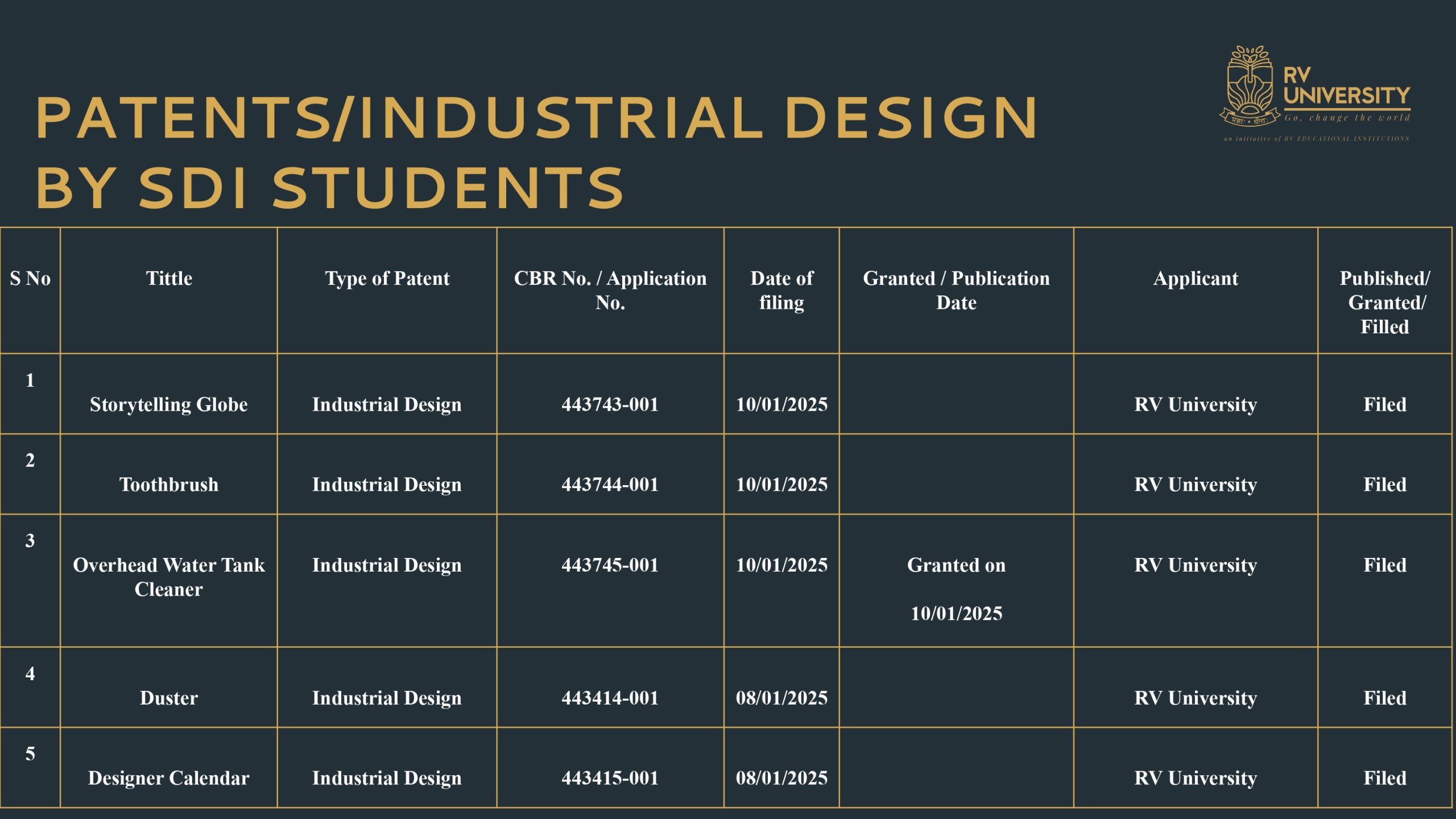
Task: Select 'Filed' status in Designer Calendar row
Action: [x=1384, y=778]
